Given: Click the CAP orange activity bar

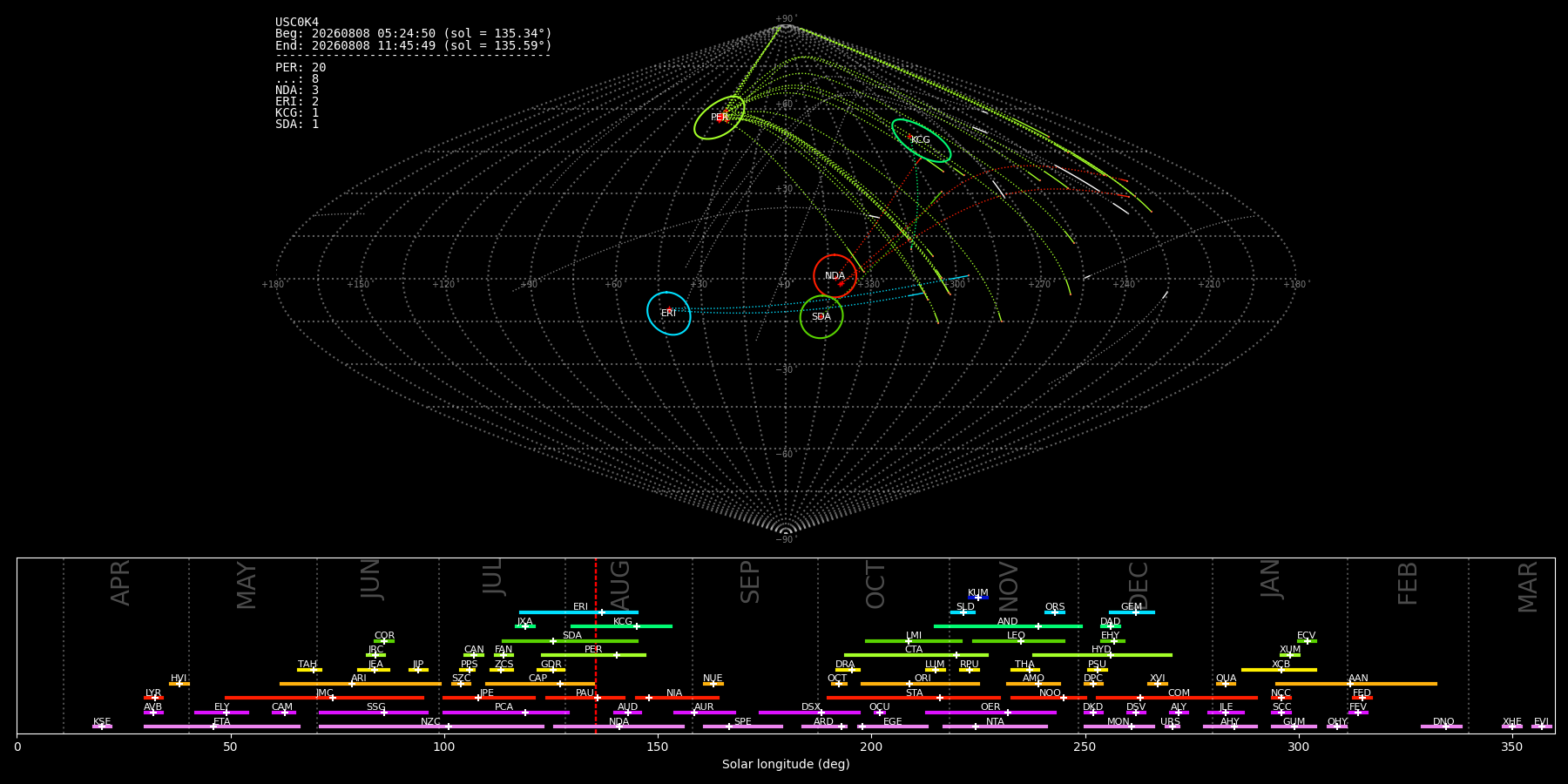Looking at the screenshot, I should coord(540,684).
